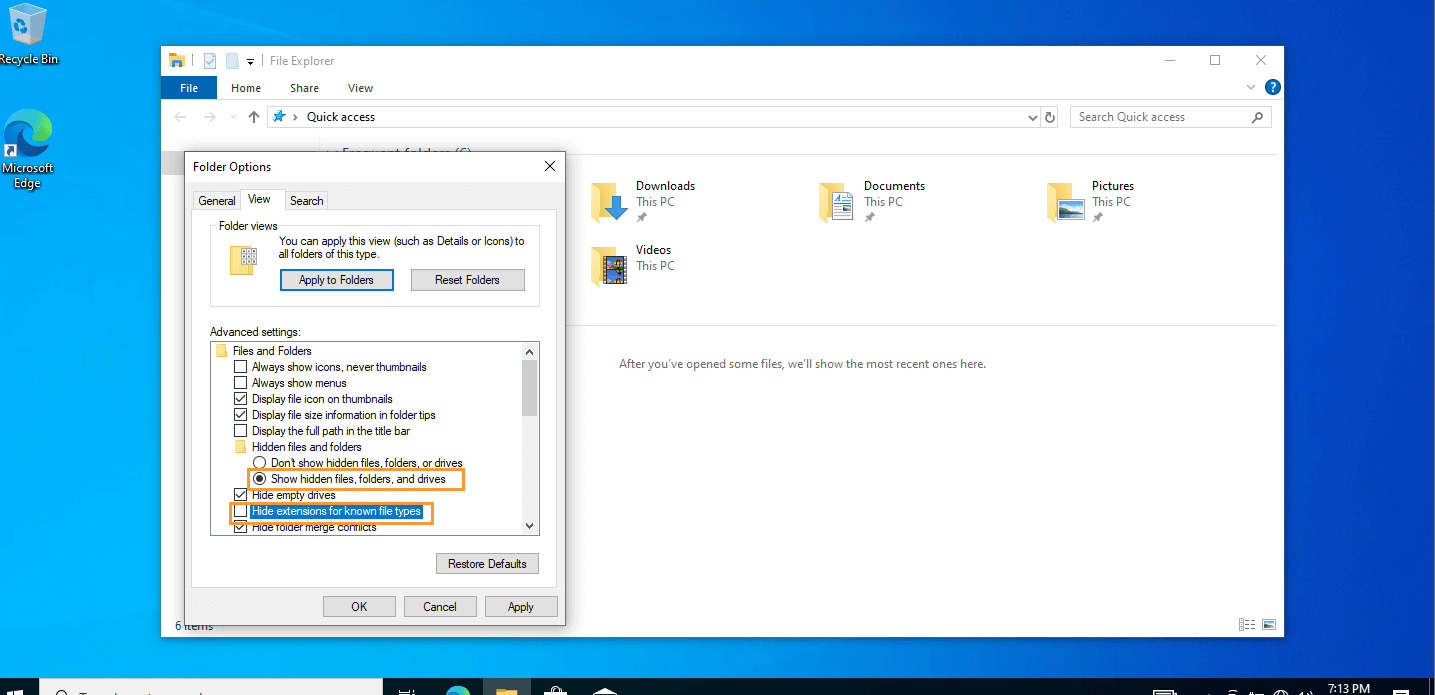The width and height of the screenshot is (1435, 695).
Task: Switch to General tab in Folder Options
Action: click(x=217, y=201)
